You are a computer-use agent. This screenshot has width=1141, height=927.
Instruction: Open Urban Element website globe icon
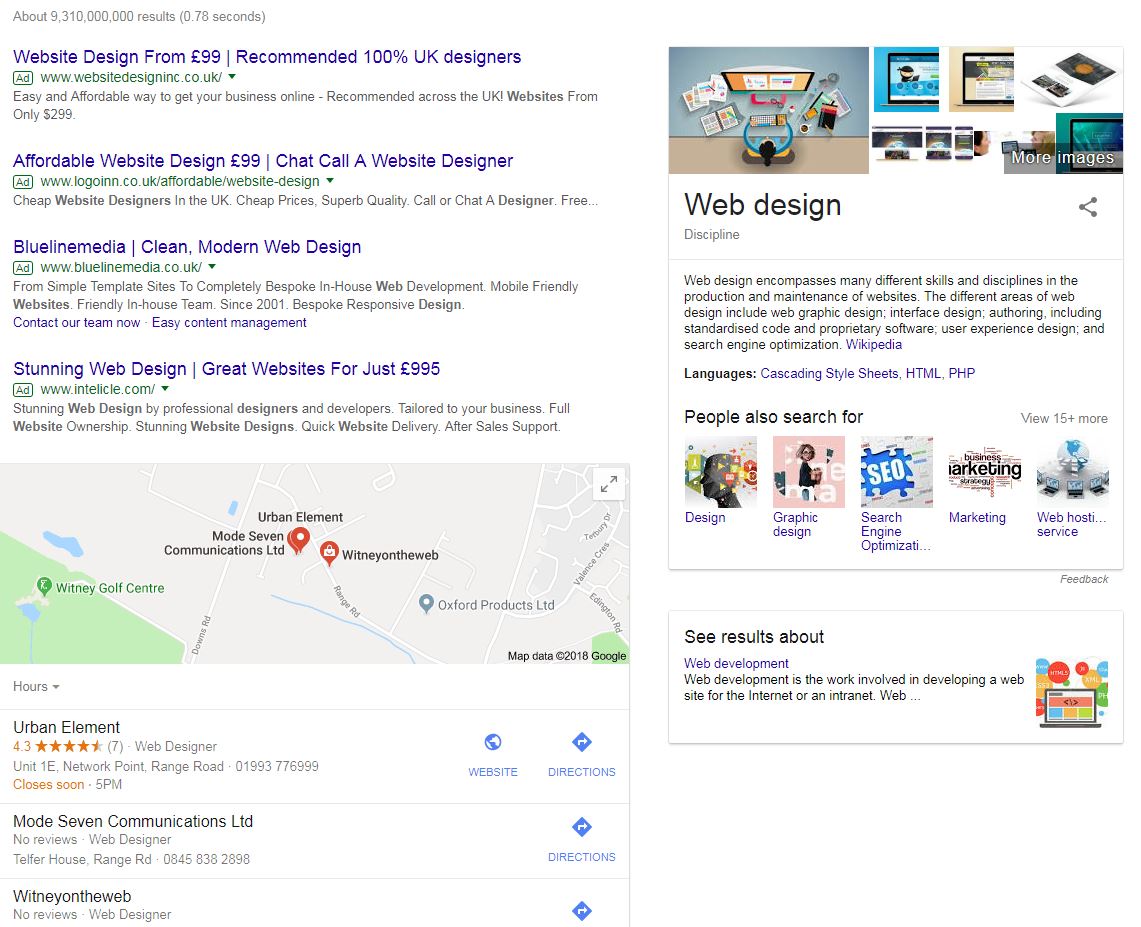pyautogui.click(x=493, y=742)
